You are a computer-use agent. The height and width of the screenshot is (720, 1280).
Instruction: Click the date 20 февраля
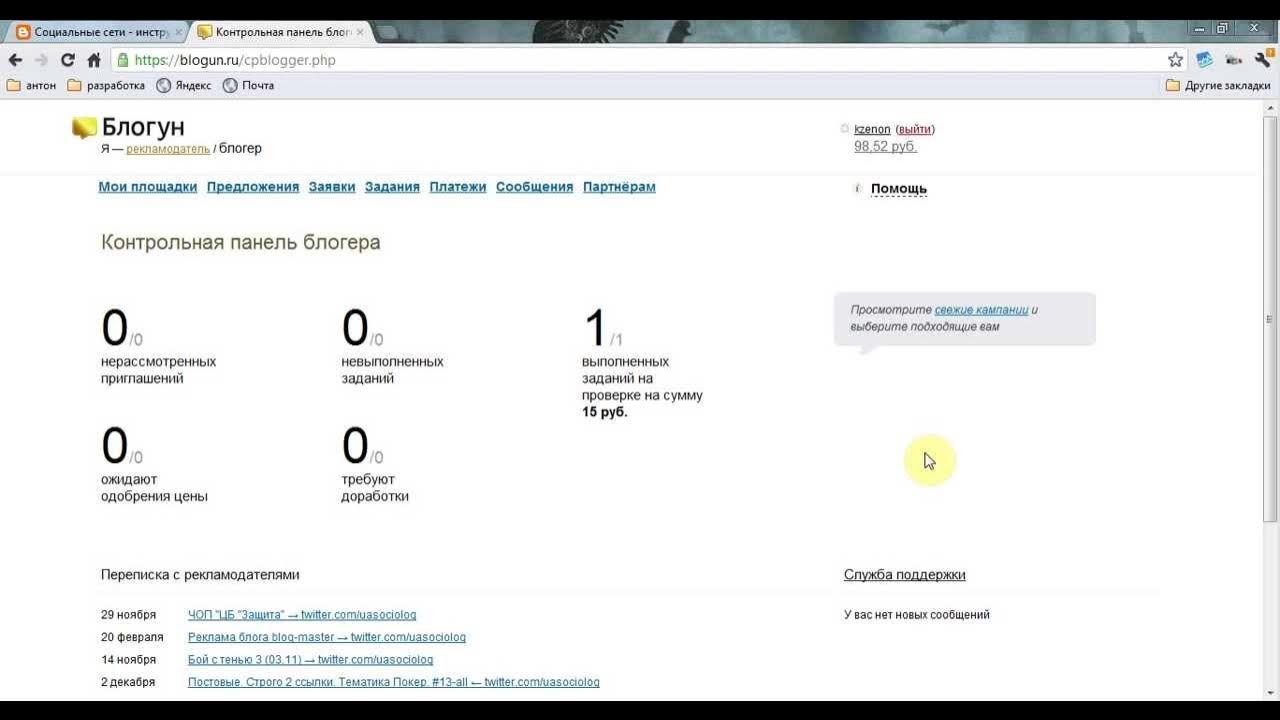(x=132, y=637)
